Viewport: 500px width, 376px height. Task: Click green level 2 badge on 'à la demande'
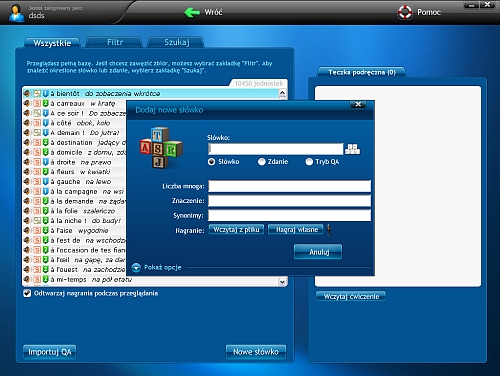point(46,201)
